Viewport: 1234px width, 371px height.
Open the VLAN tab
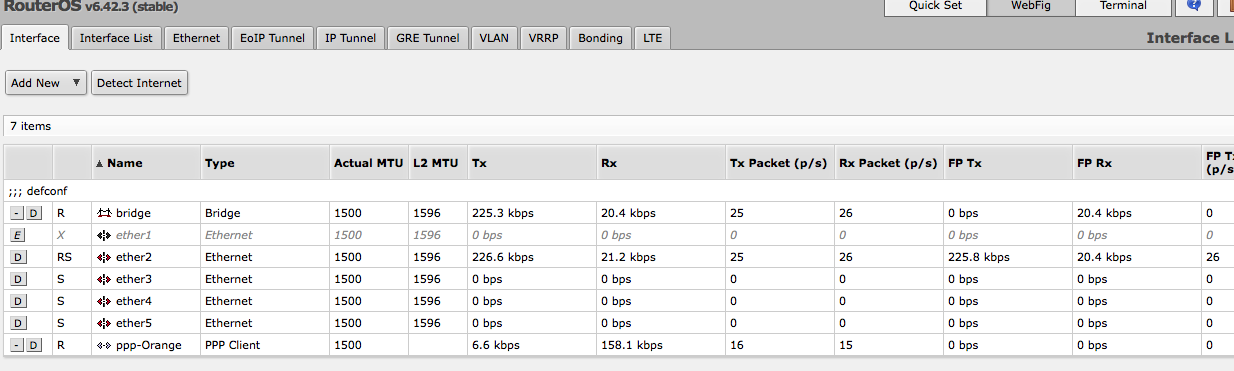tap(494, 38)
